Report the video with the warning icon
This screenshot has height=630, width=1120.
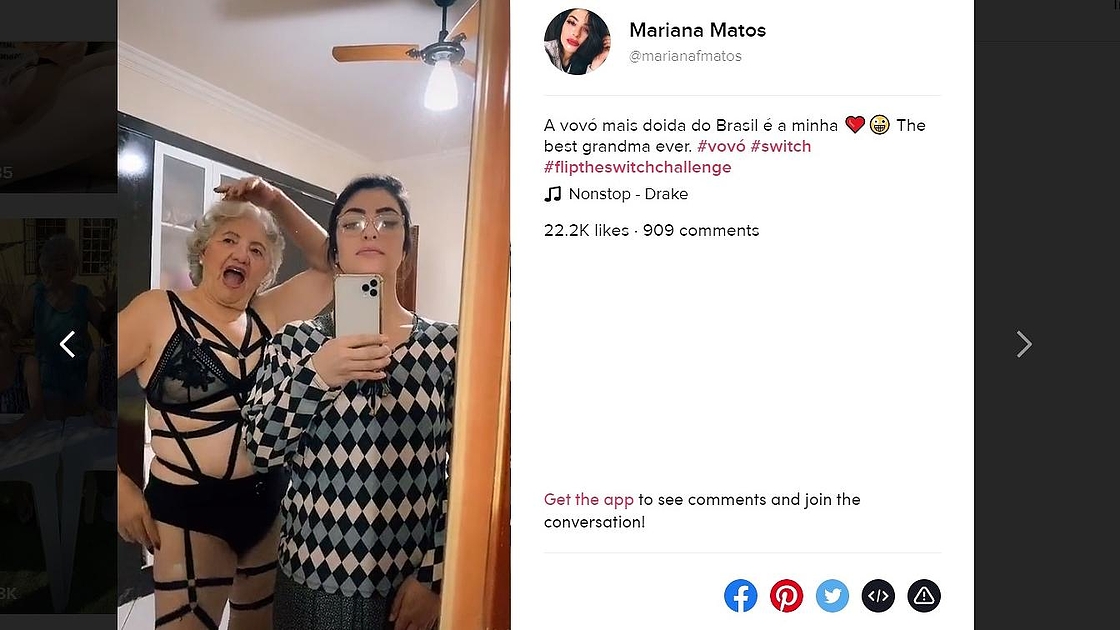coord(924,596)
